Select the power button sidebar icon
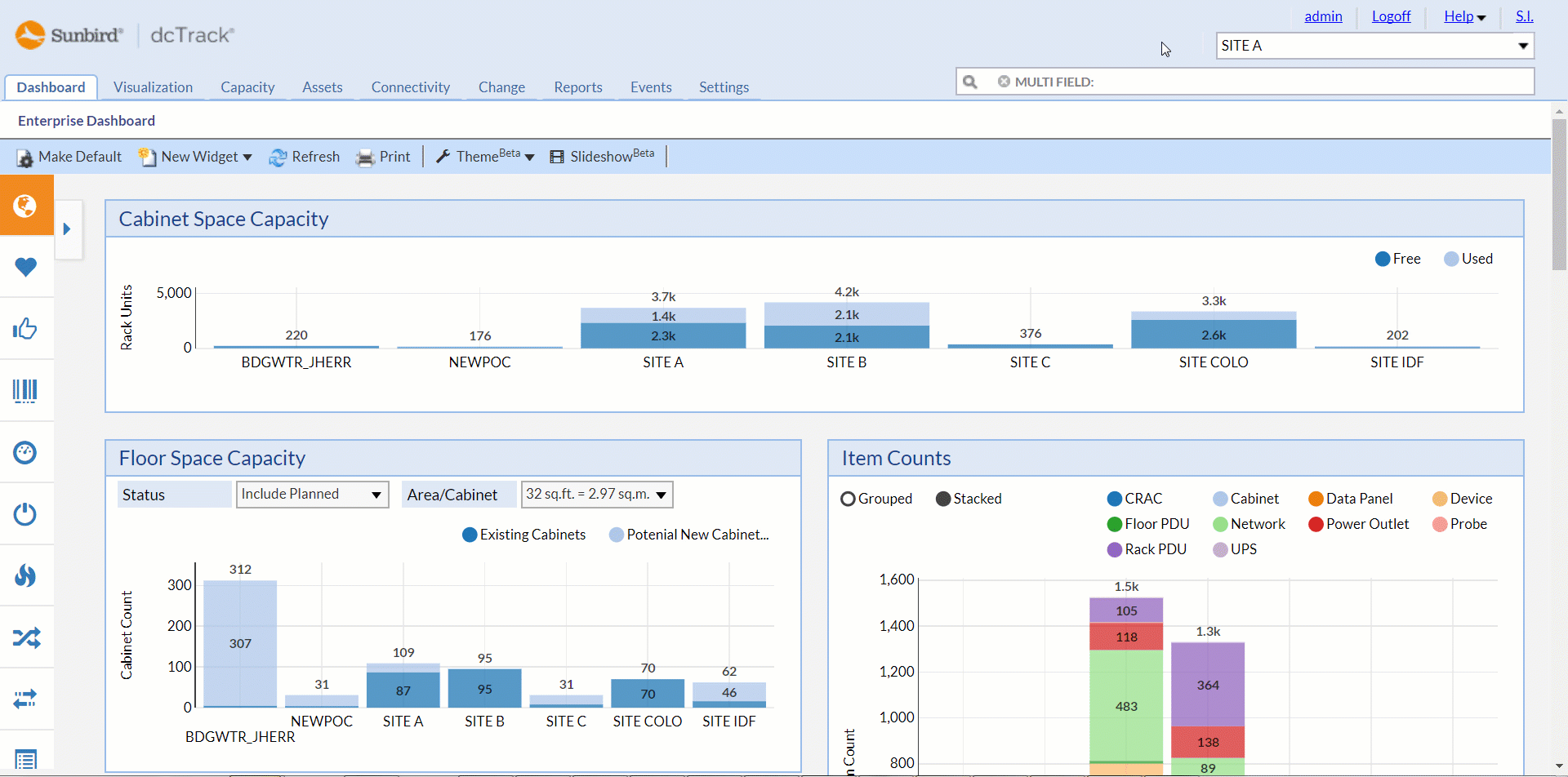The height and width of the screenshot is (777, 1568). point(26,514)
